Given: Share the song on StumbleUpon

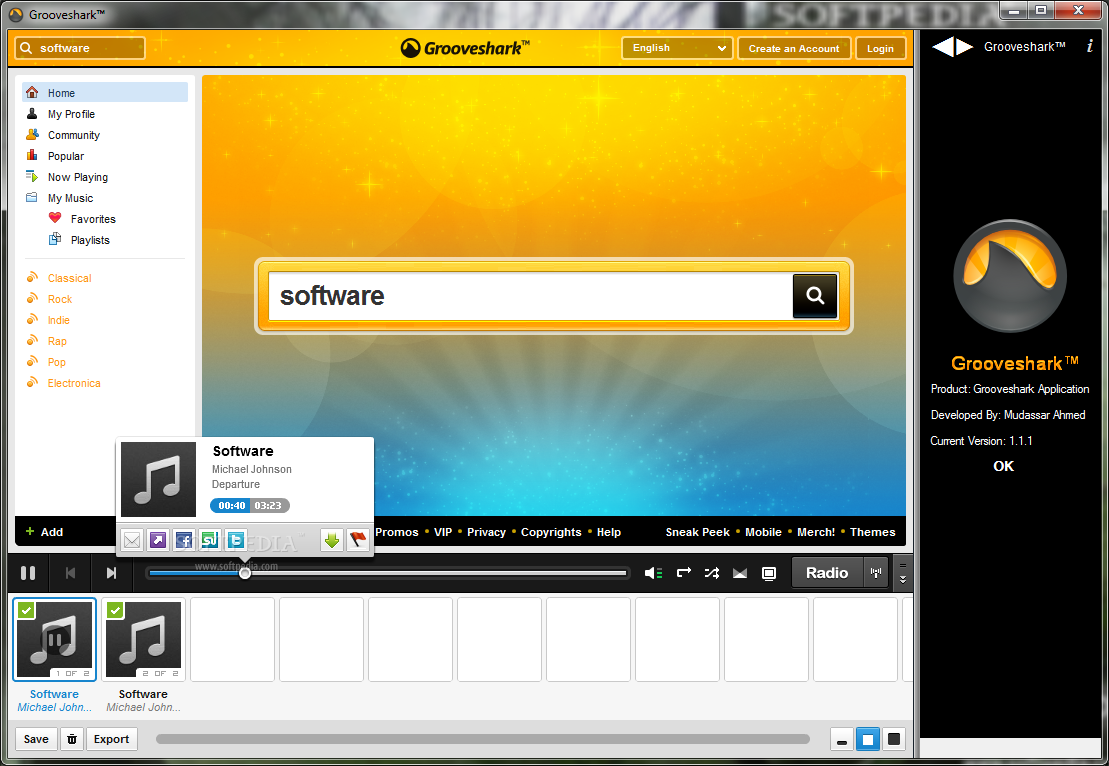Looking at the screenshot, I should [210, 541].
